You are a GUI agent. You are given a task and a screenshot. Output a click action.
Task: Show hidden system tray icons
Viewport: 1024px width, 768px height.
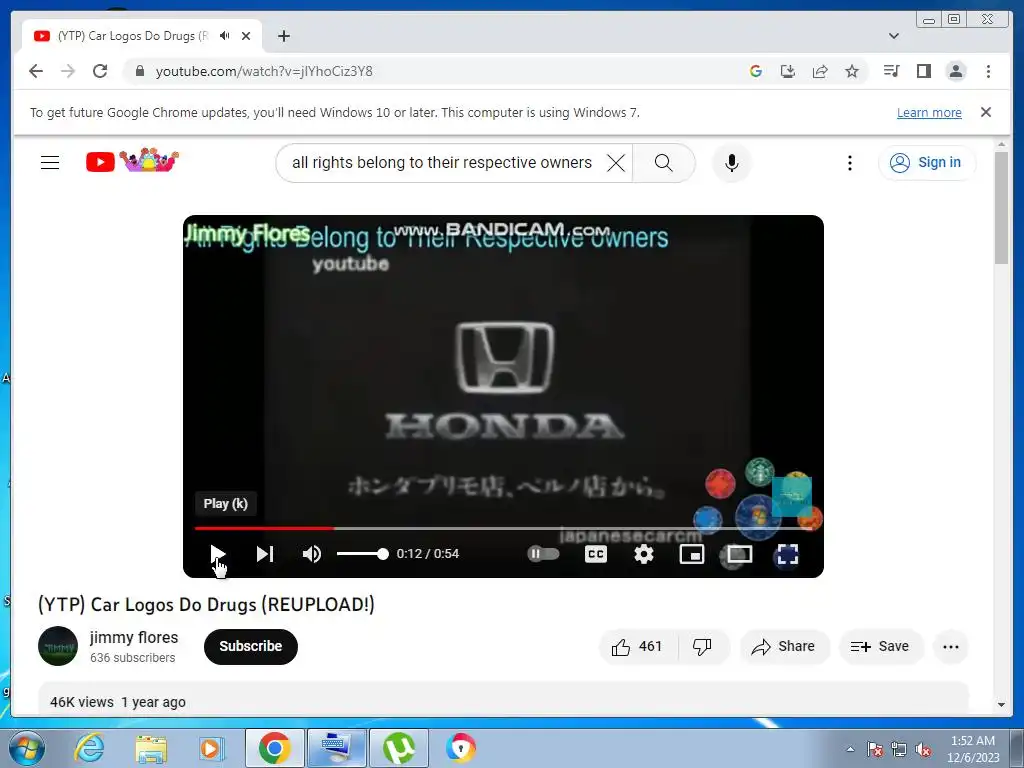[x=850, y=749]
